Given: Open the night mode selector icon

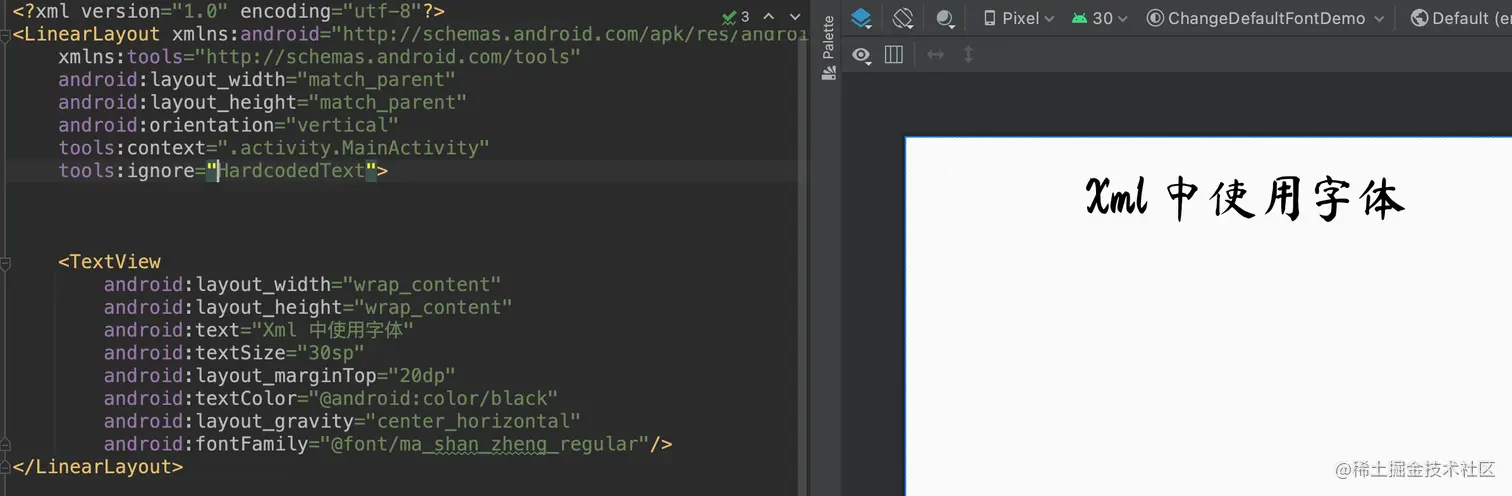Looking at the screenshot, I should click(x=945, y=18).
